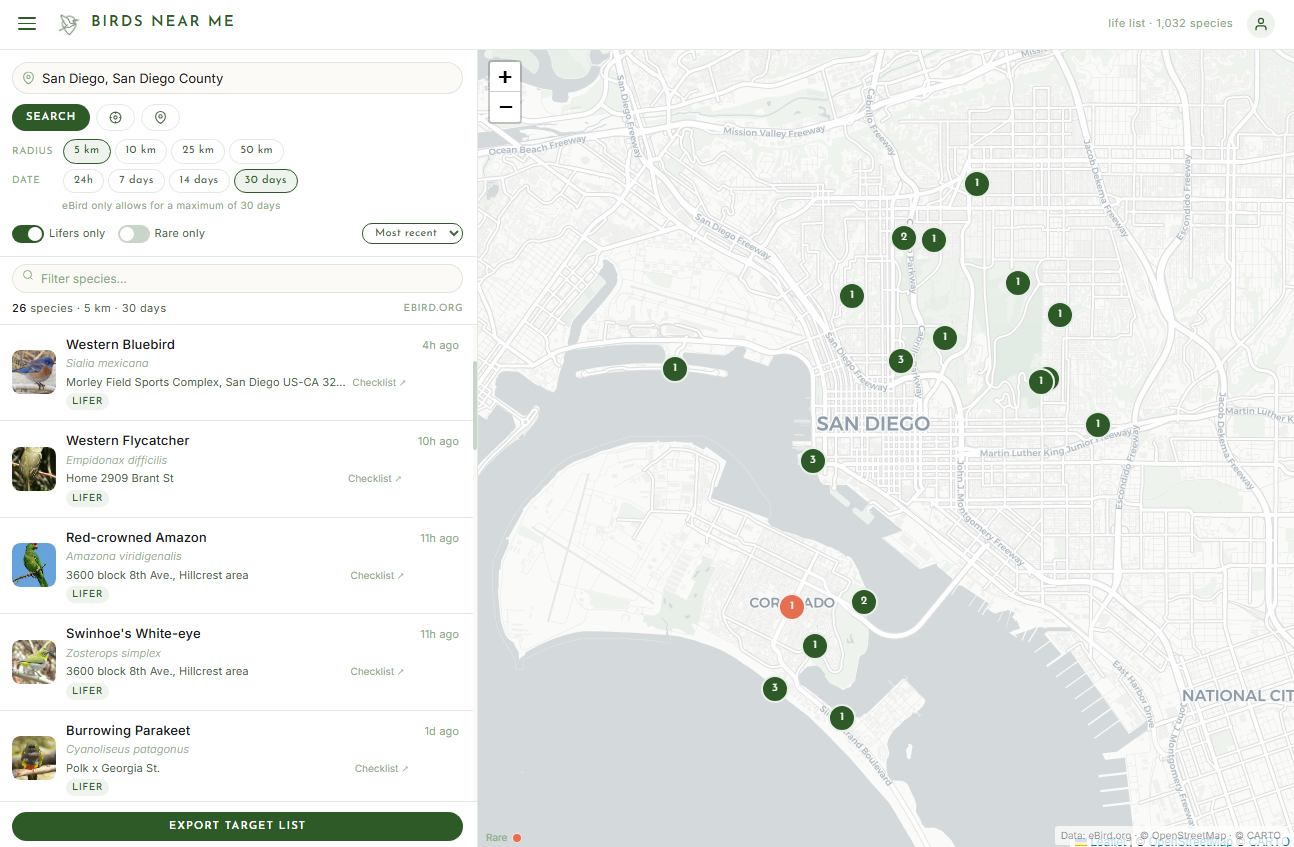Image resolution: width=1294 pixels, height=847 pixels.
Task: Disable the Lifers only toggle
Action: 28,233
